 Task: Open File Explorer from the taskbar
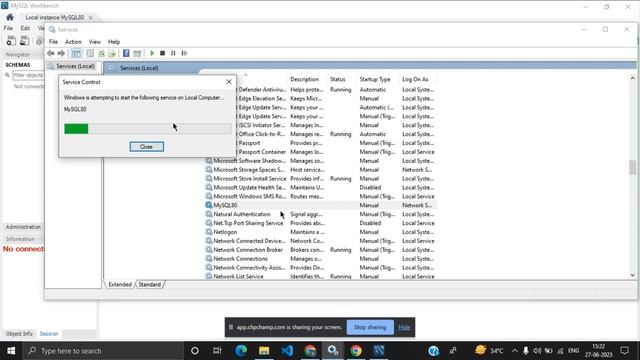264,351
